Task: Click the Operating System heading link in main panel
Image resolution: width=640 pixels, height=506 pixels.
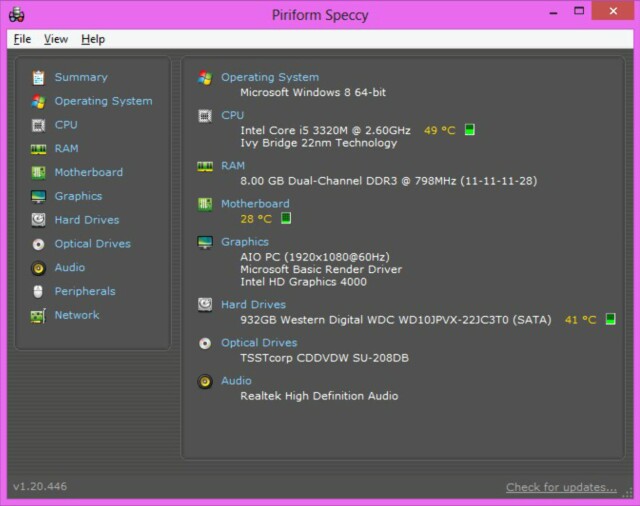Action: [x=270, y=77]
